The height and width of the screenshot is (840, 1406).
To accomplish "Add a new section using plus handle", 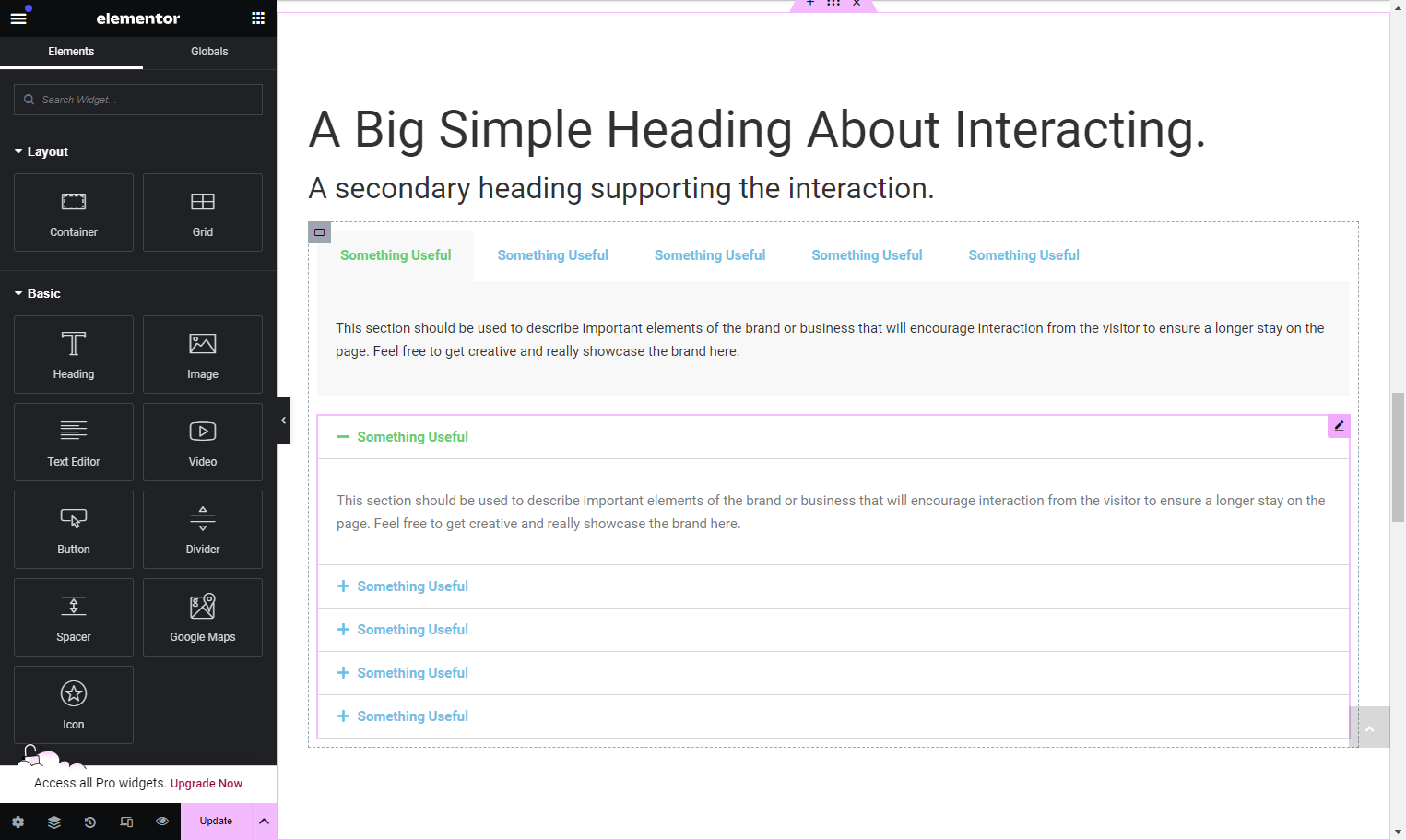I will (x=810, y=4).
